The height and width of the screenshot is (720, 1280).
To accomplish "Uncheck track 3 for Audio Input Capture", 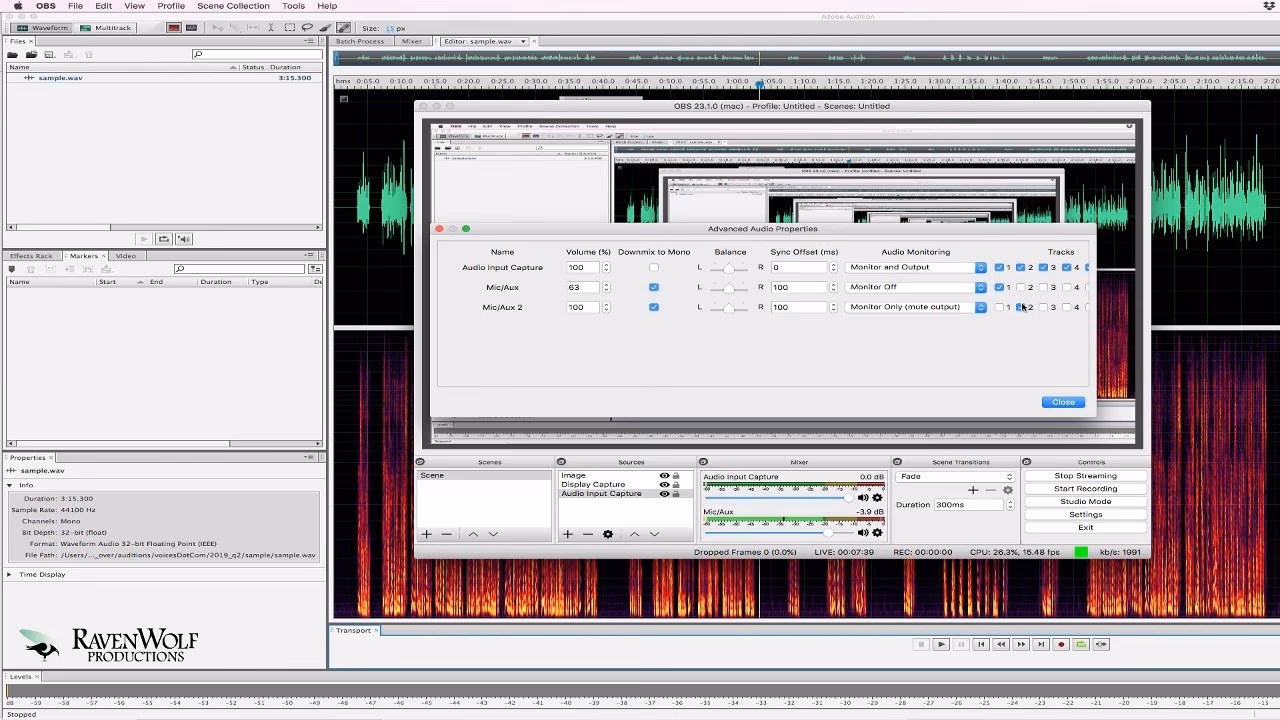I will [1043, 268].
